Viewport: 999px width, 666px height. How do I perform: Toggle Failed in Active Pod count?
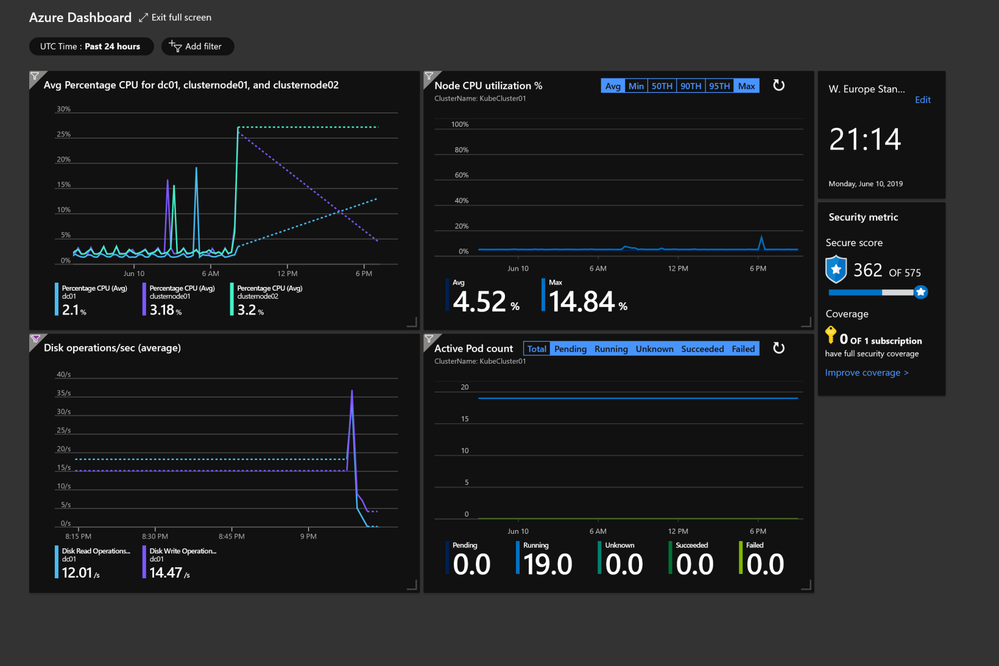point(744,349)
